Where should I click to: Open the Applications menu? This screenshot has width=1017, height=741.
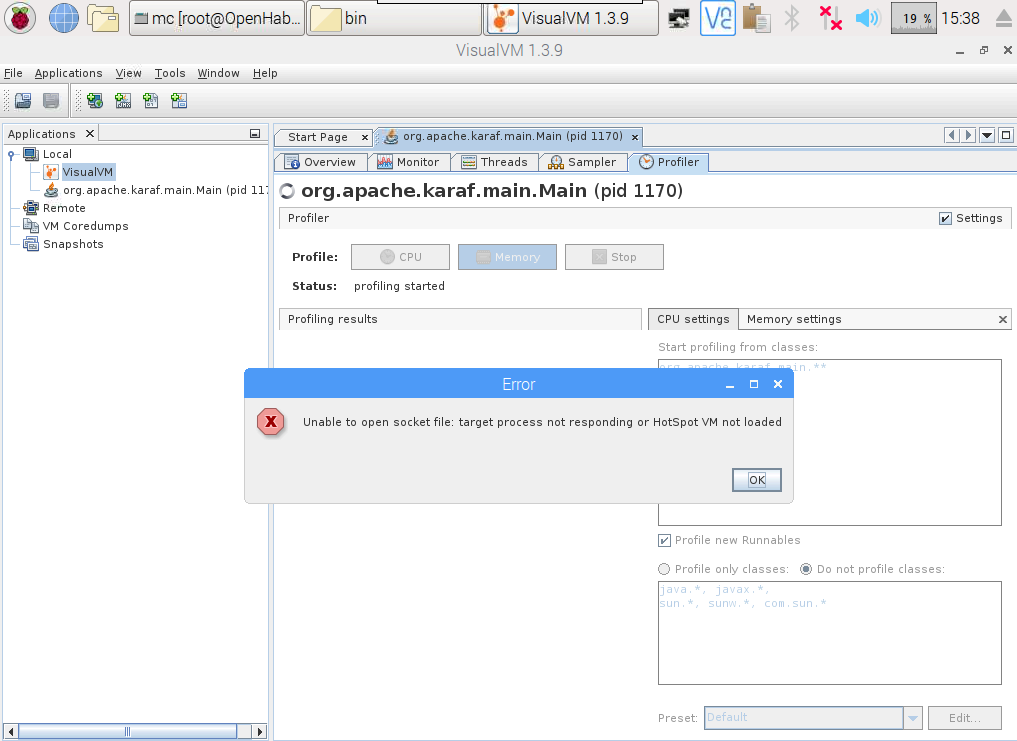click(x=68, y=73)
